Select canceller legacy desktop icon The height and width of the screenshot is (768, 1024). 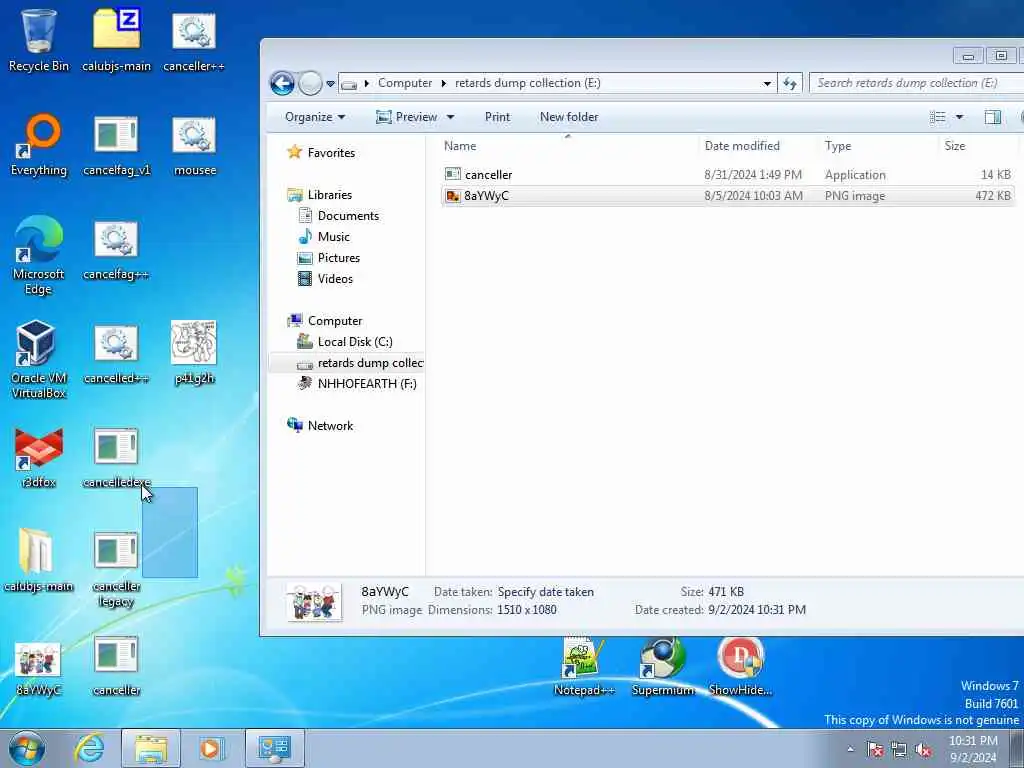point(116,568)
